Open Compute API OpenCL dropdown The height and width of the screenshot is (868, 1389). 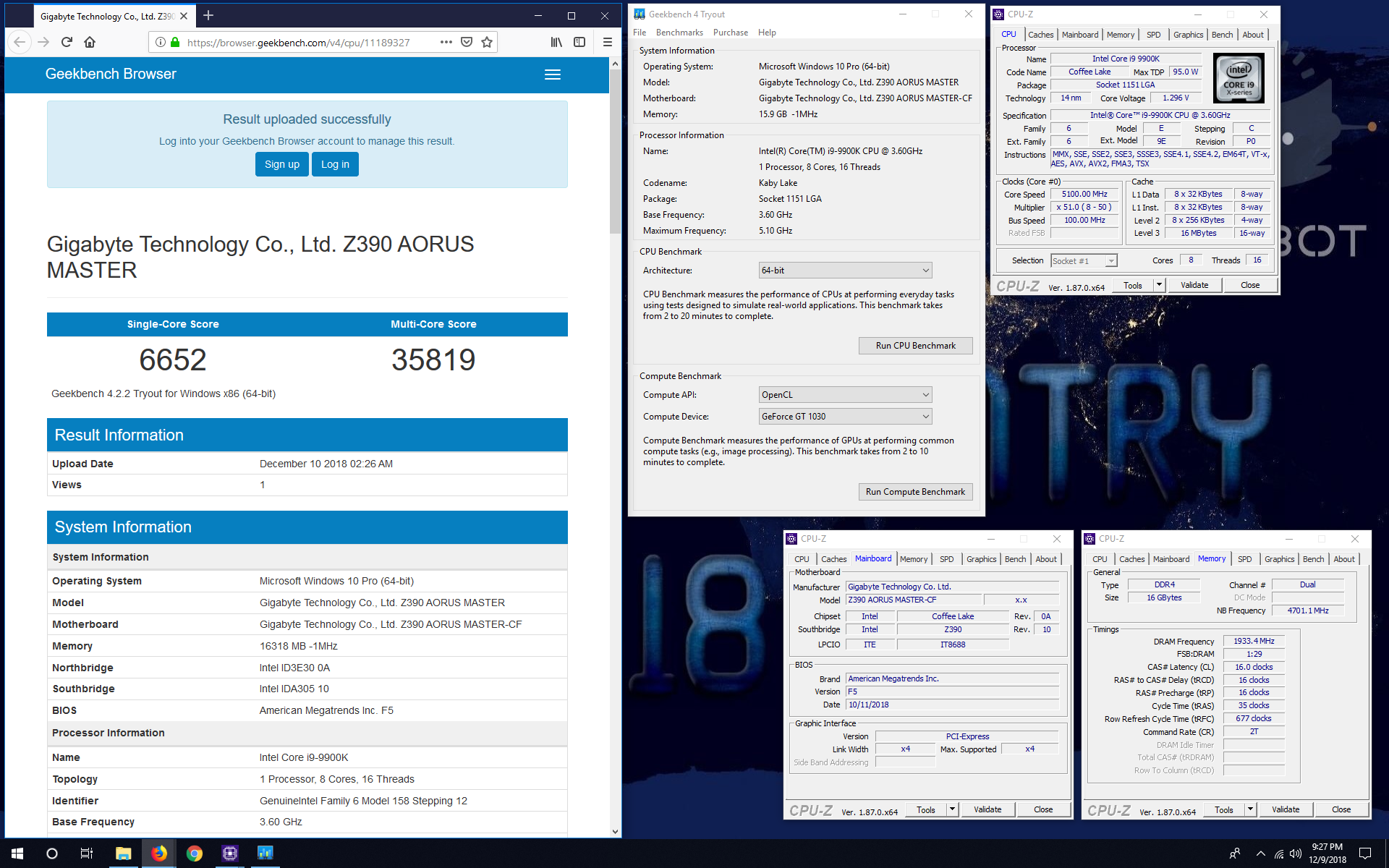[845, 395]
